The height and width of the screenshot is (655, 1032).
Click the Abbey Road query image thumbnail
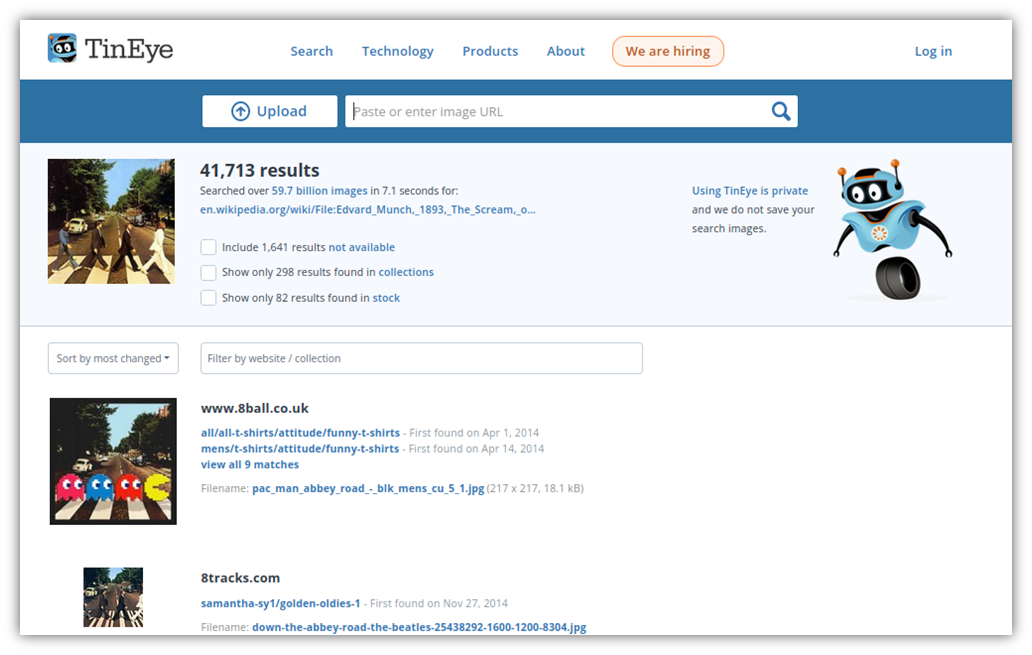point(111,221)
